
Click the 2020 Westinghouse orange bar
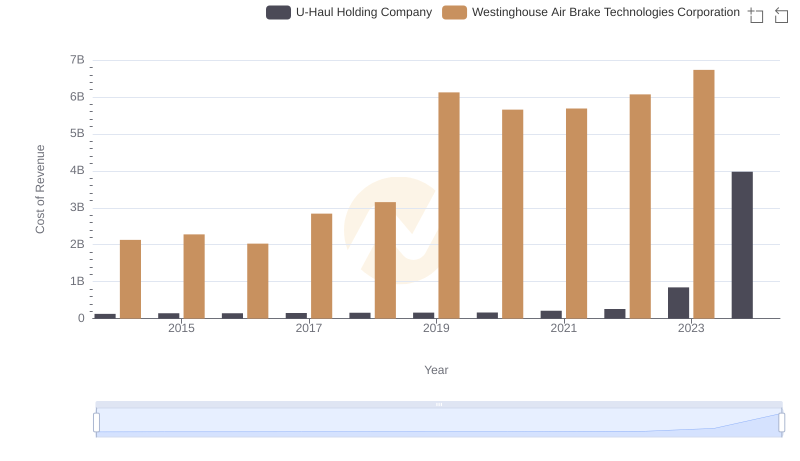(x=513, y=214)
